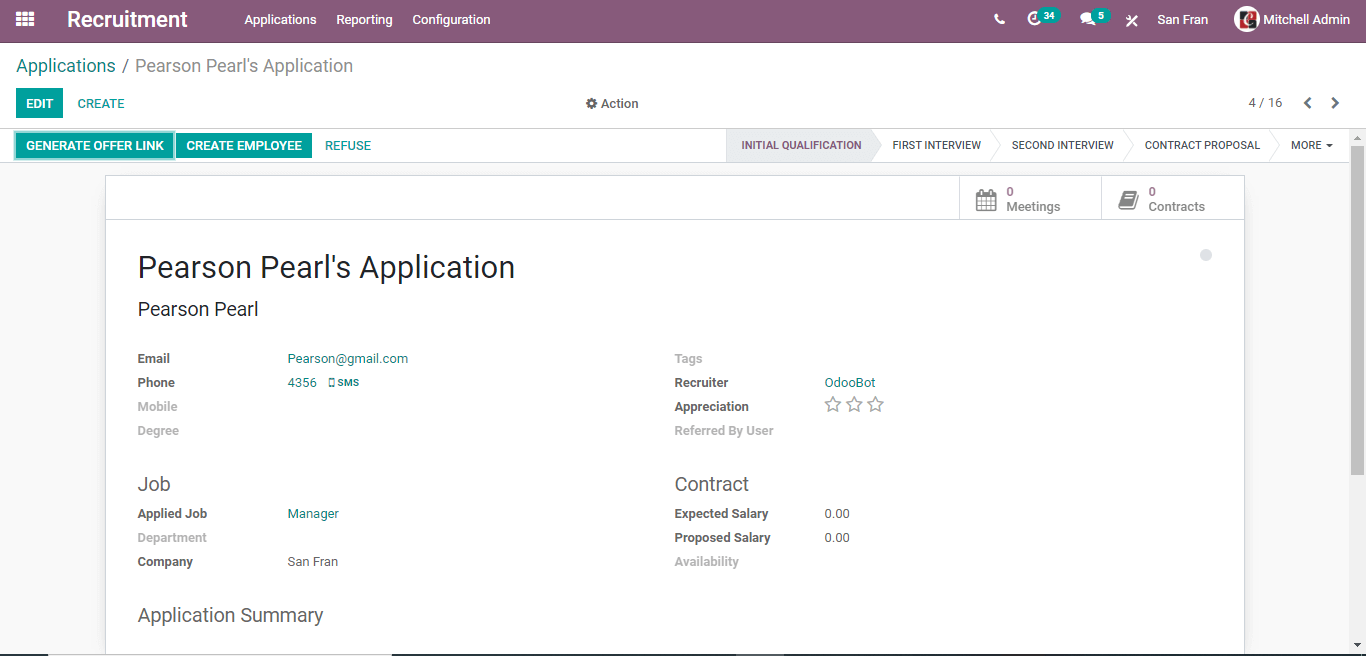Click Proposed Salary value 0.00
Viewport: 1366px width, 656px height.
tap(837, 538)
